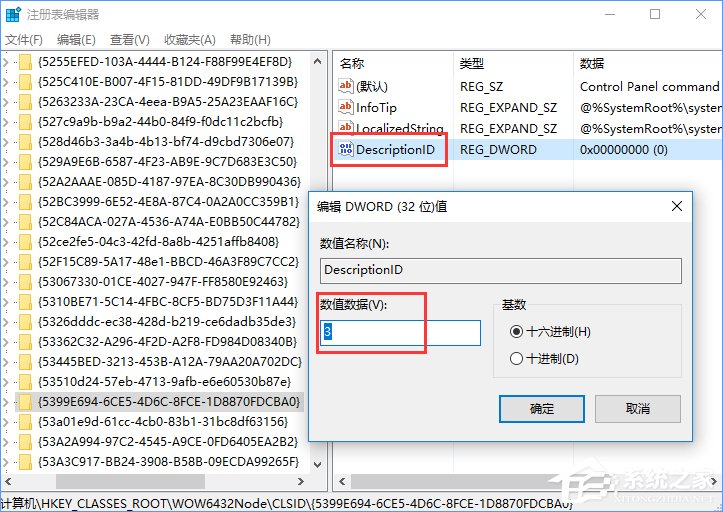Screen dimensions: 723x512
Task: Expand the {525C410E-B007-4F15-81DD-49DF9B17139B} key
Action: (x=6, y=82)
